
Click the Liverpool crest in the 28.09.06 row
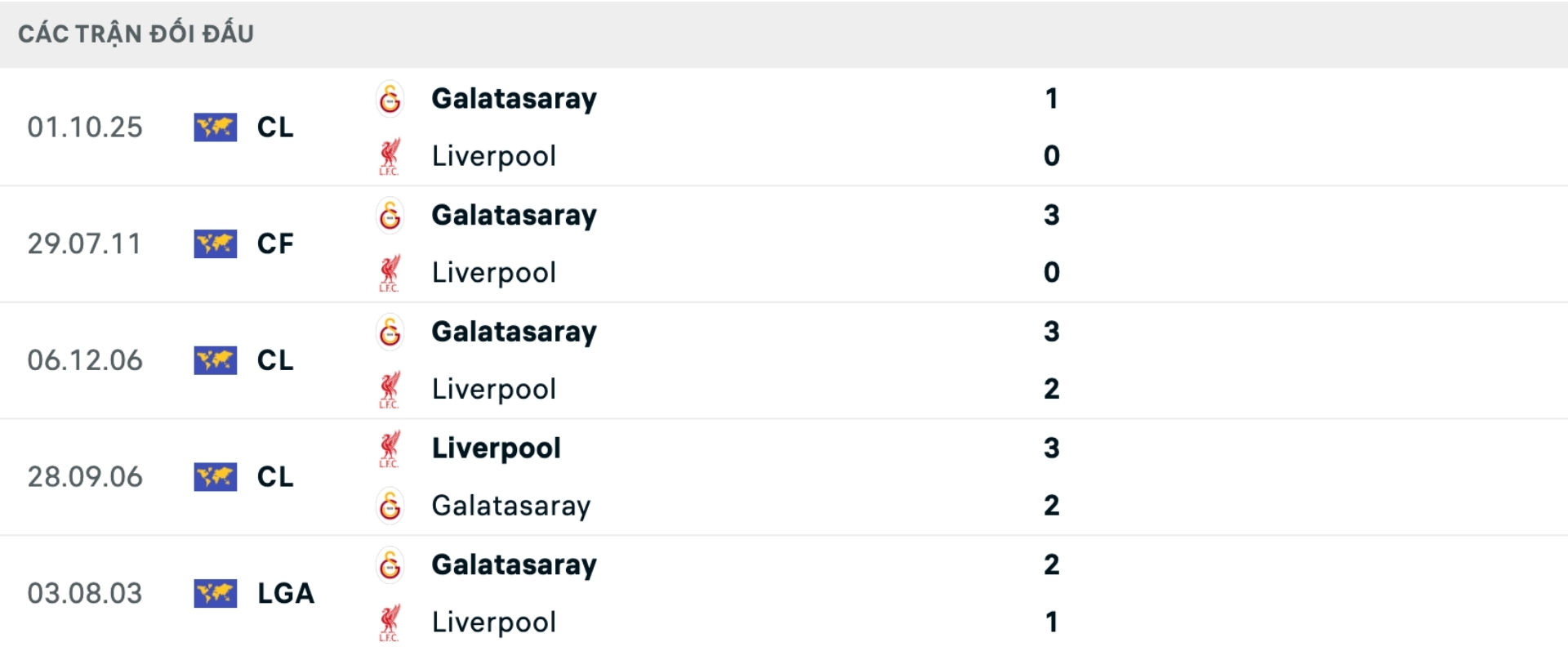[390, 447]
